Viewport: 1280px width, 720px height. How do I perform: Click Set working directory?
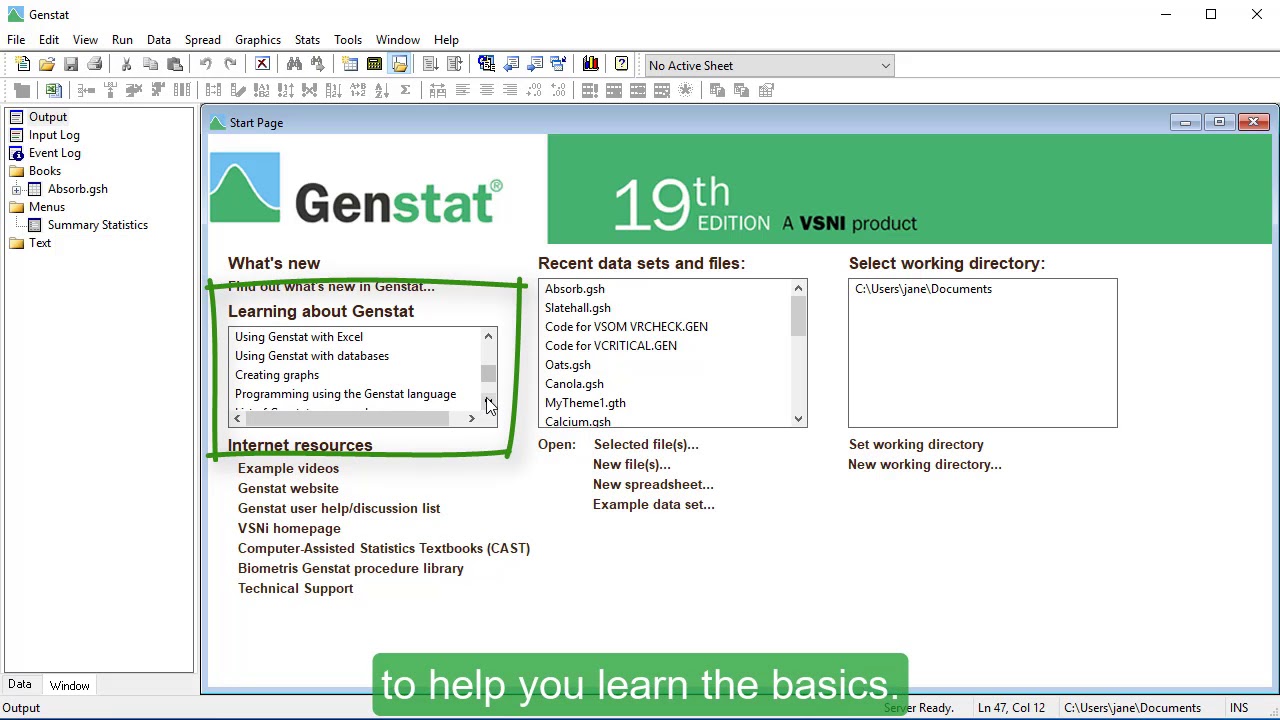[x=916, y=444]
